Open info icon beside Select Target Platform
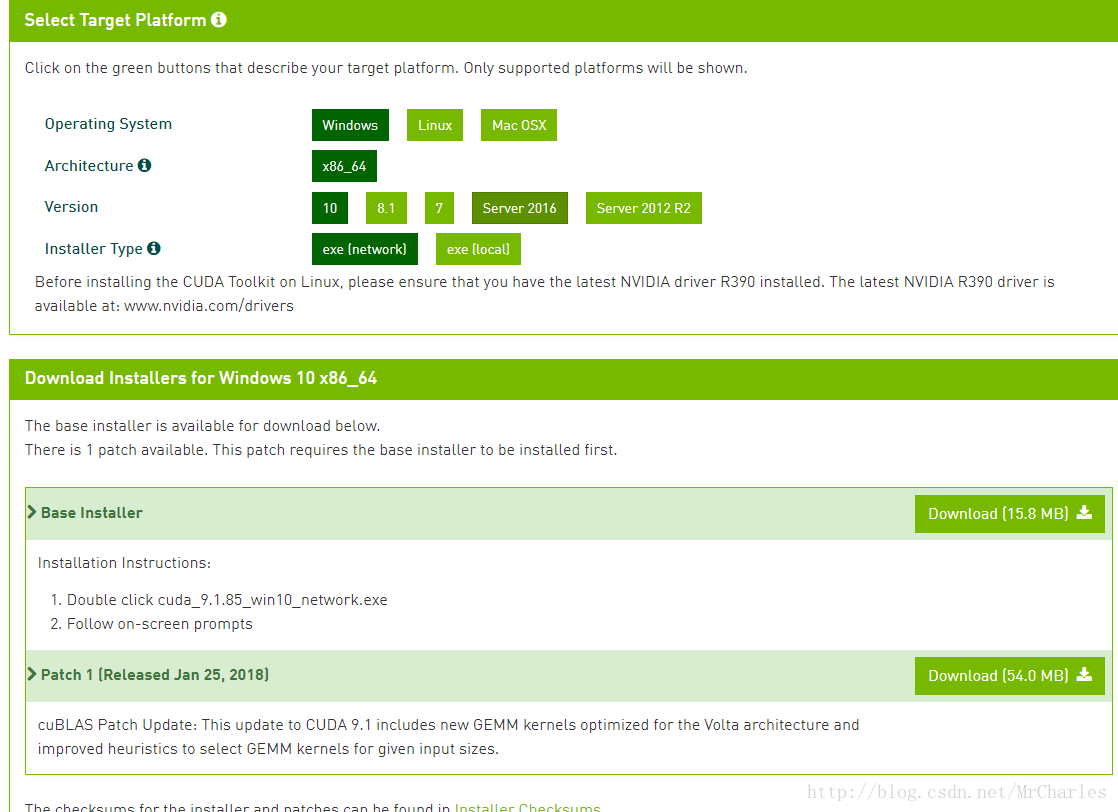The height and width of the screenshot is (812, 1118). 219,20
